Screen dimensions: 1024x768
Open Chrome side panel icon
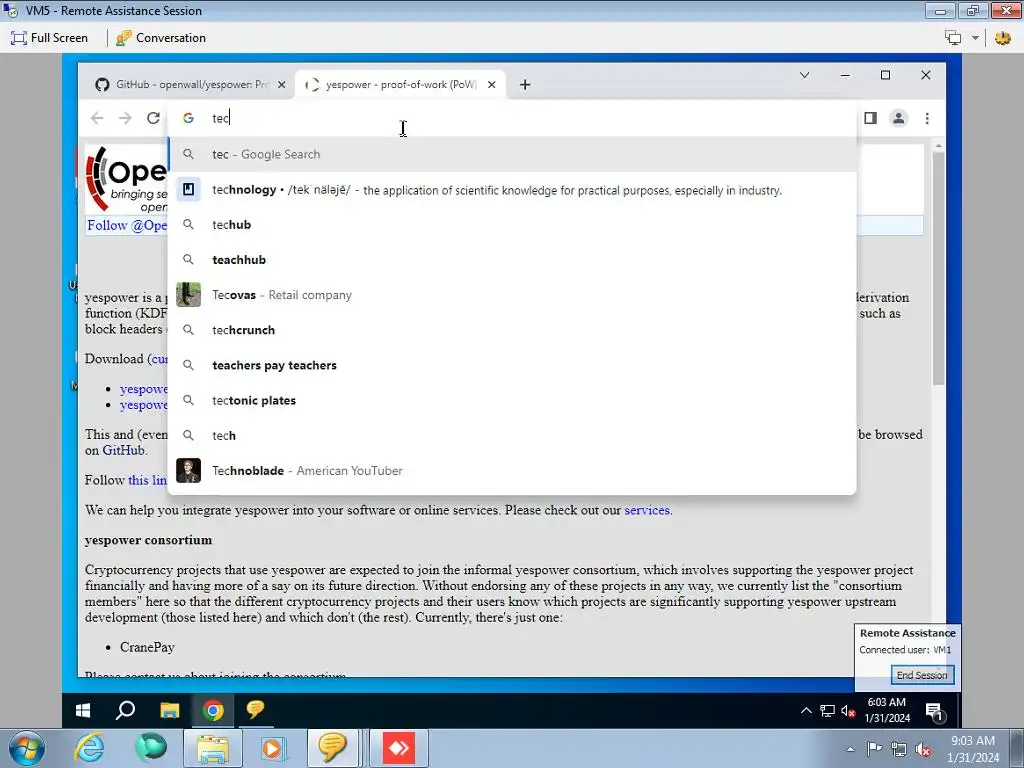[x=871, y=118]
